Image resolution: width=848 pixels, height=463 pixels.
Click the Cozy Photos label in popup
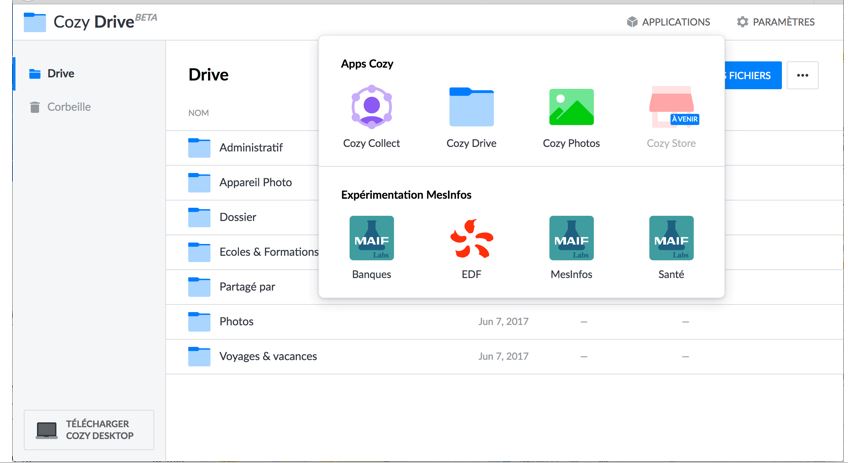click(x=571, y=143)
